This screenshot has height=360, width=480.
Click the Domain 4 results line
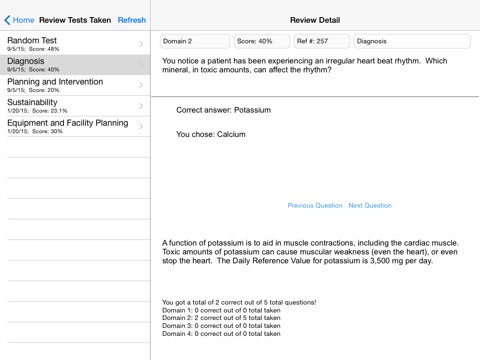pos(221,334)
